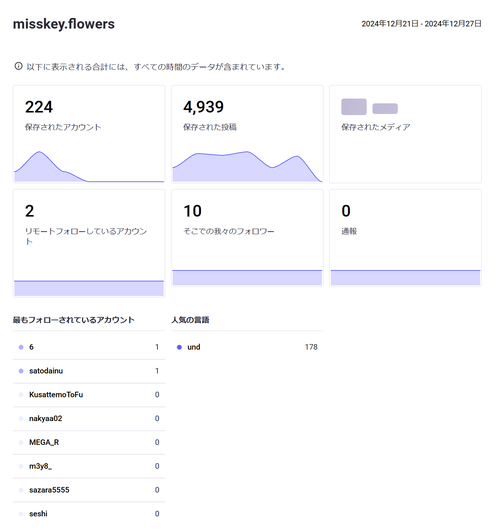The image size is (500, 531).
Task: Select the nakyaa02 account row
Action: 89,419
